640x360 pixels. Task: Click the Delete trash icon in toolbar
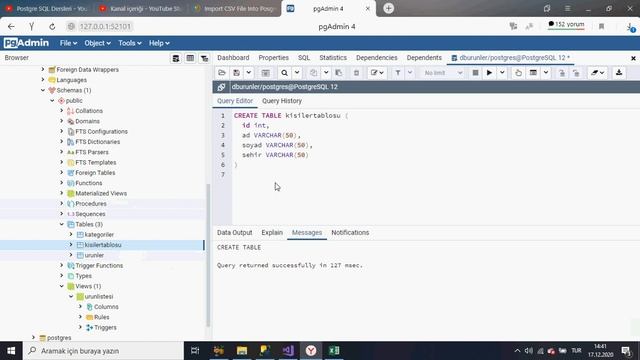coord(356,73)
